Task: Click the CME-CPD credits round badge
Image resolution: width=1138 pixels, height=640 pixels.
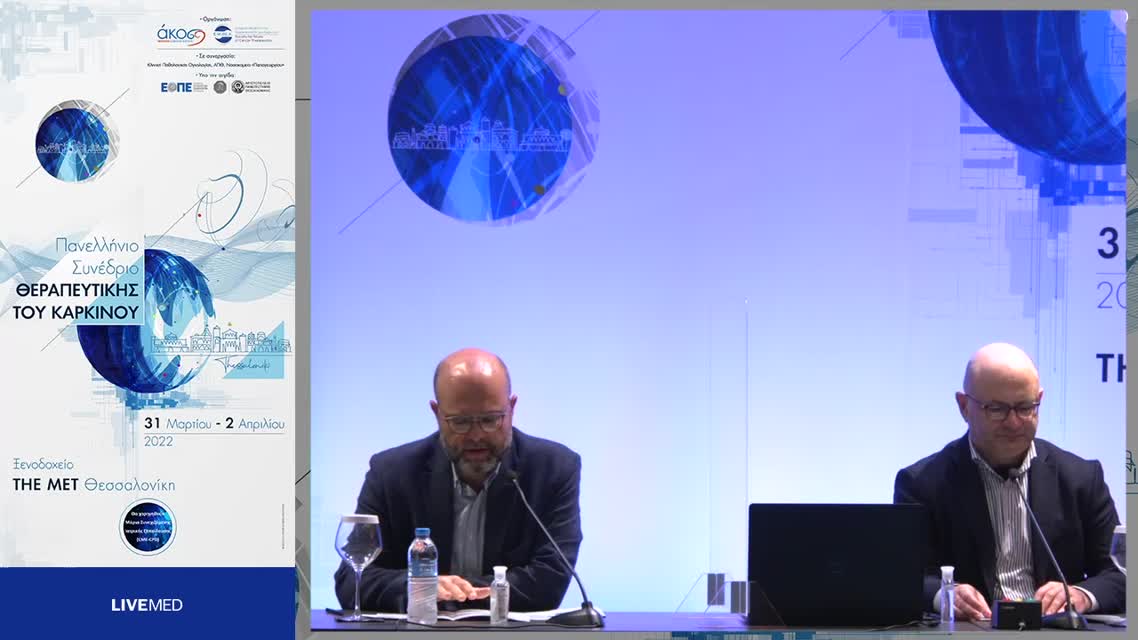Action: coord(147,528)
